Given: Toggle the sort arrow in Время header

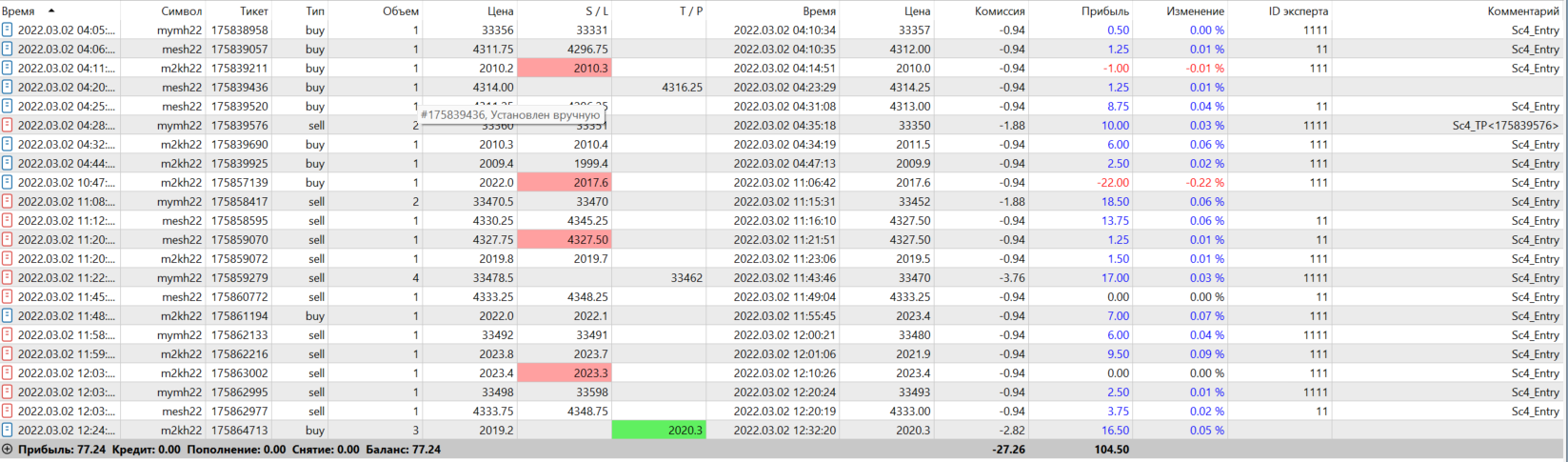Looking at the screenshot, I should point(51,10).
